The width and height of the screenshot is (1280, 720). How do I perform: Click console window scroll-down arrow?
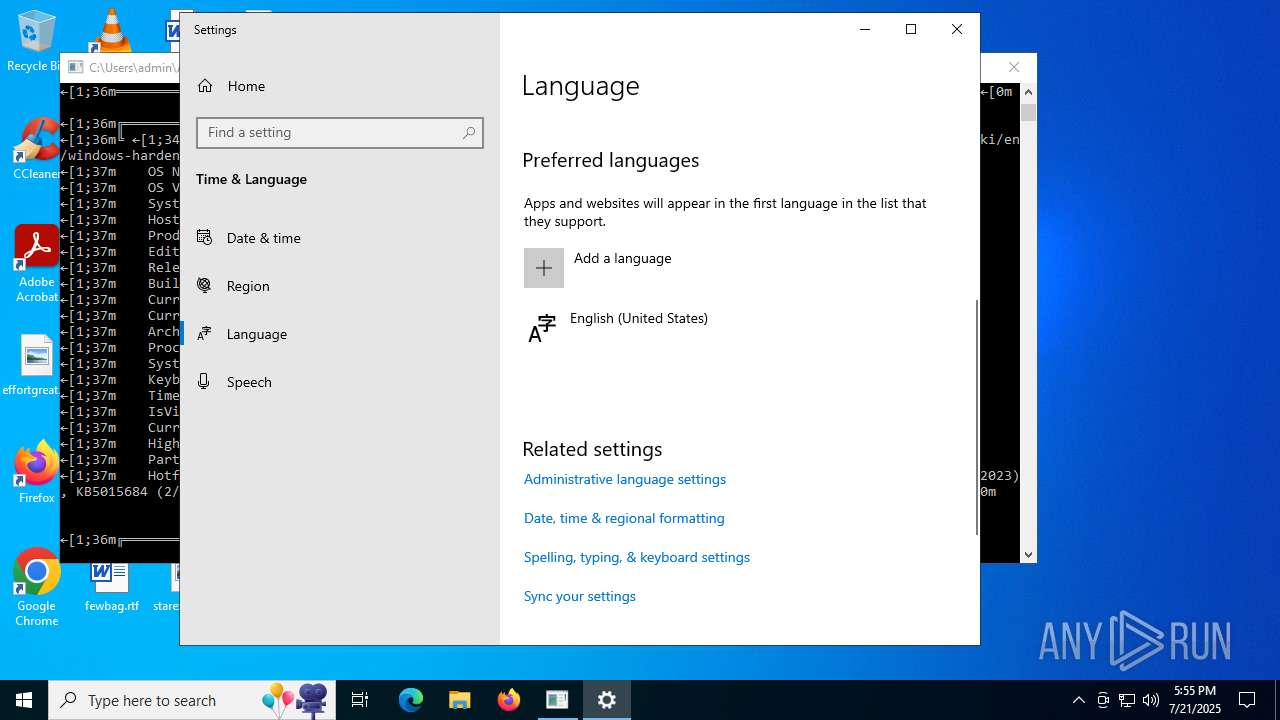(x=1028, y=554)
